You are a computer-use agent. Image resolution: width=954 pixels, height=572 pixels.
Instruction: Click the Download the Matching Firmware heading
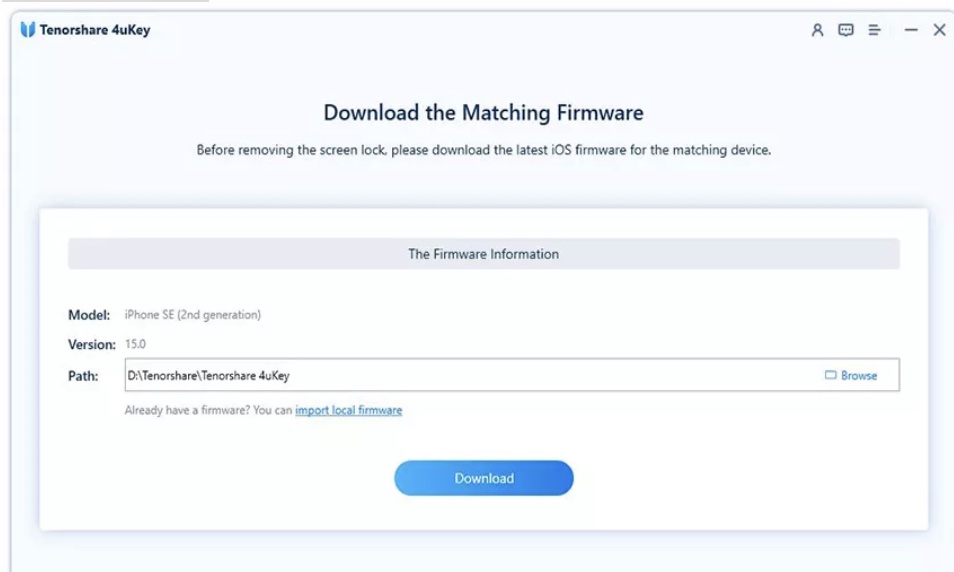484,113
